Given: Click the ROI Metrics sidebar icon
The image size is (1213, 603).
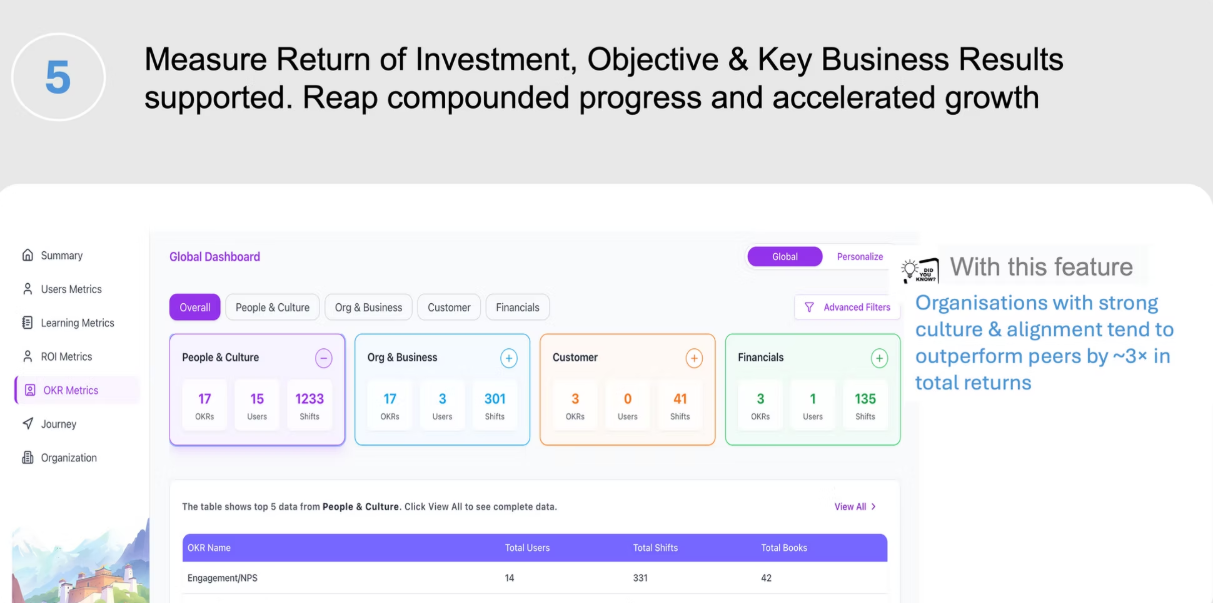Looking at the screenshot, I should click(28, 356).
